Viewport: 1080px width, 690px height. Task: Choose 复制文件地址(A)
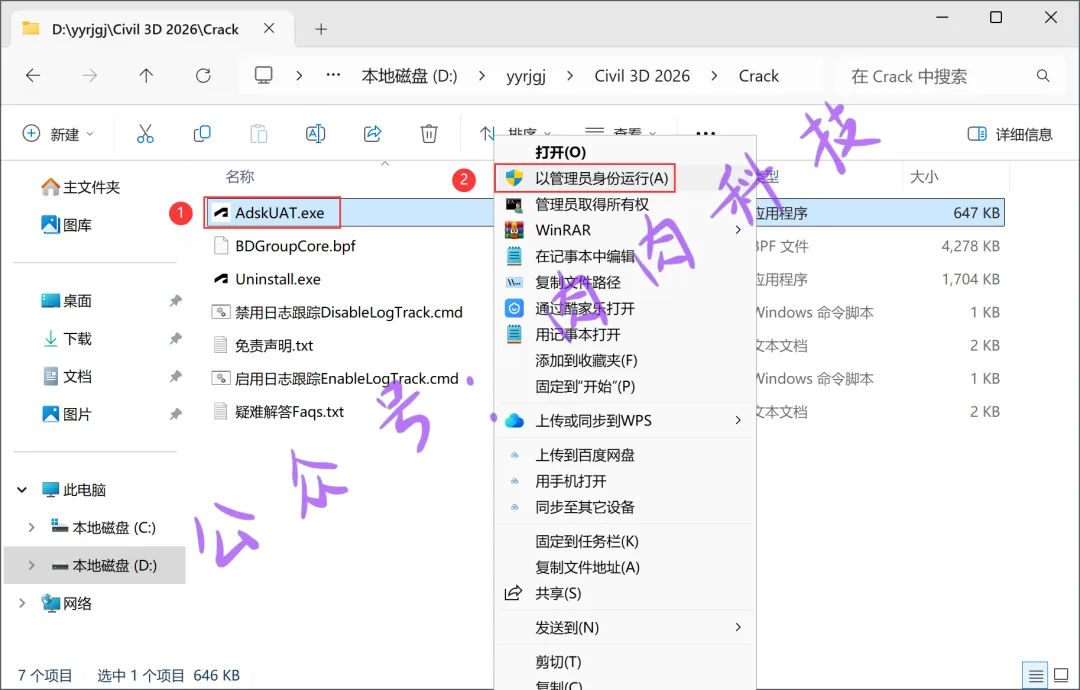pyautogui.click(x=588, y=567)
